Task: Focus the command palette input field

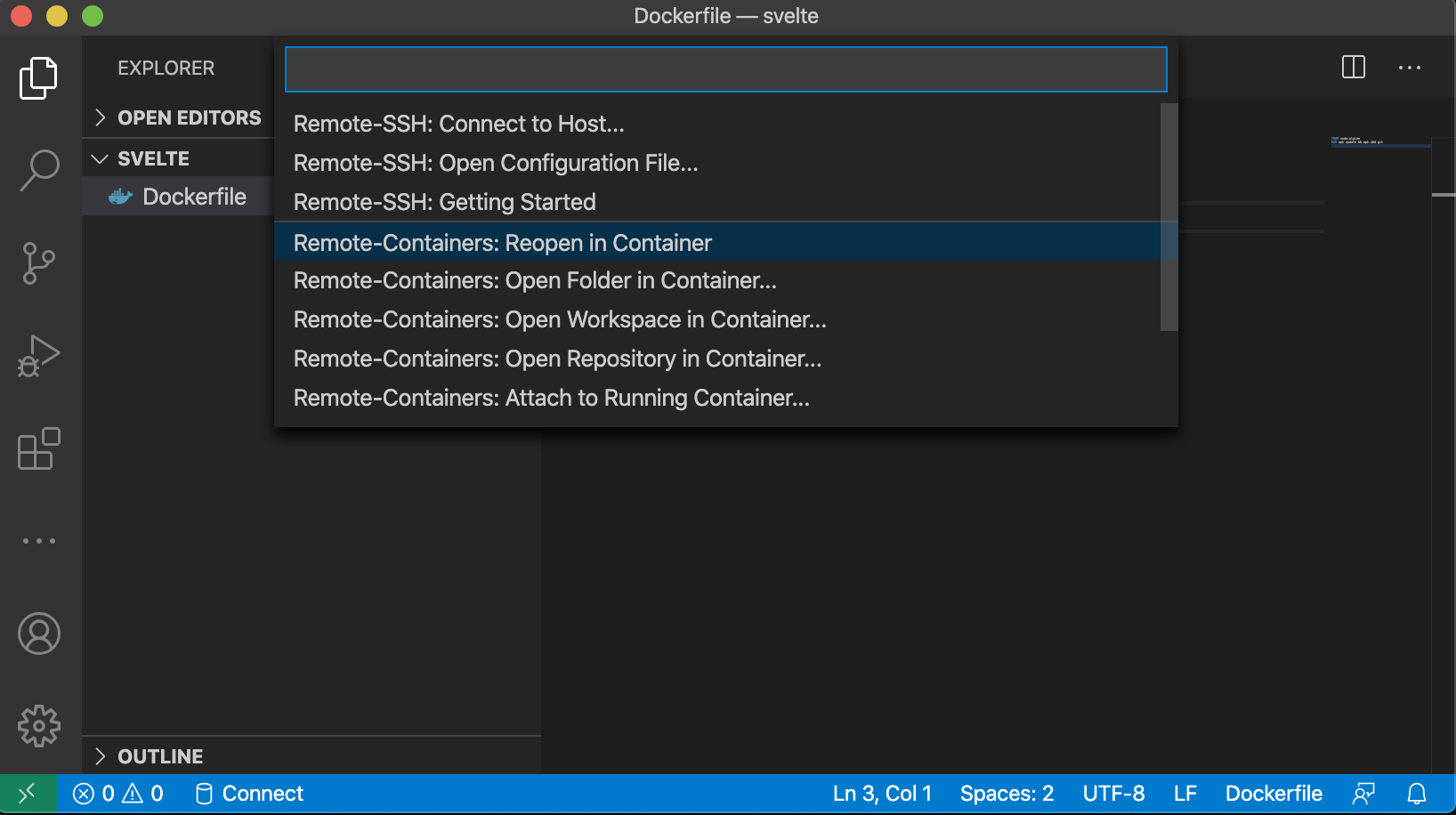Action: [x=725, y=69]
